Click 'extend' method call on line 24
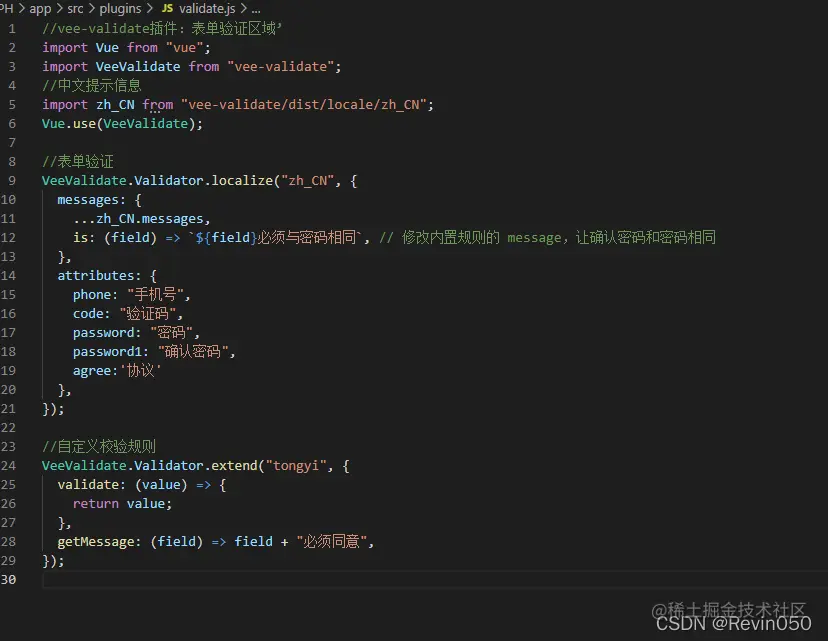The height and width of the screenshot is (641, 828). 234,466
